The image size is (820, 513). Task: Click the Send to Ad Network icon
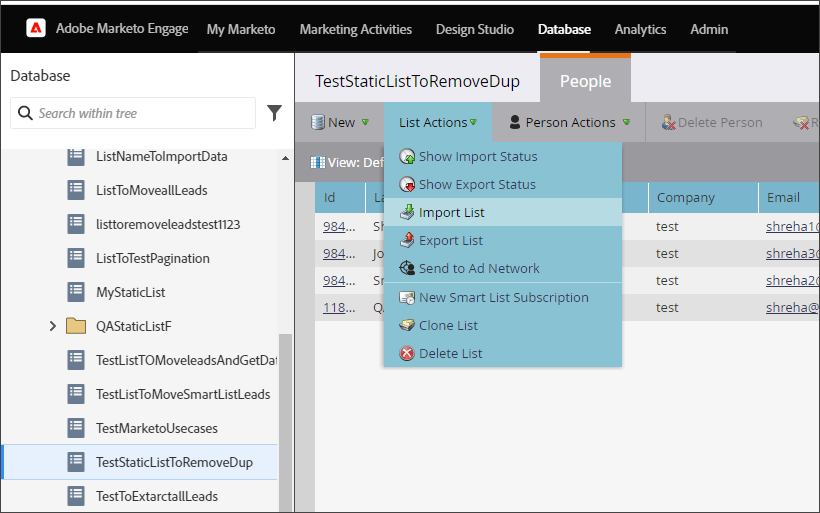[407, 268]
